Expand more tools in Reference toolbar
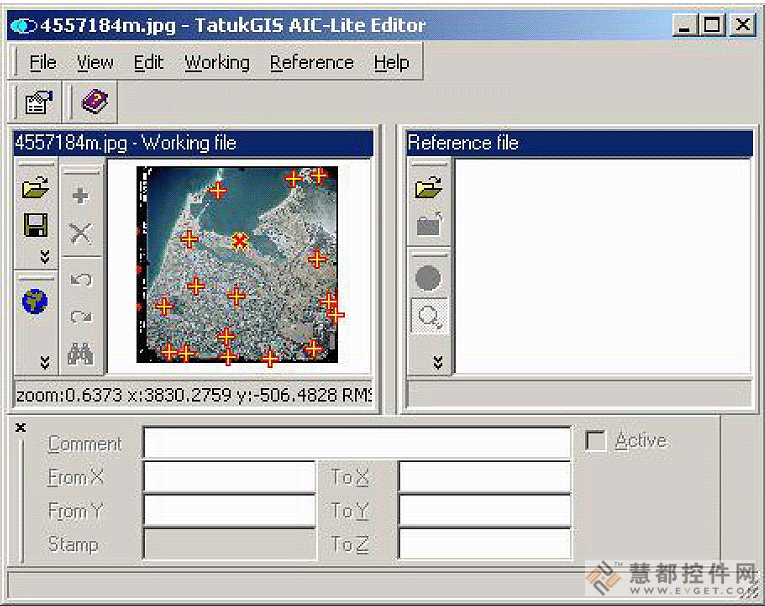This screenshot has height=606, width=765. 438,362
